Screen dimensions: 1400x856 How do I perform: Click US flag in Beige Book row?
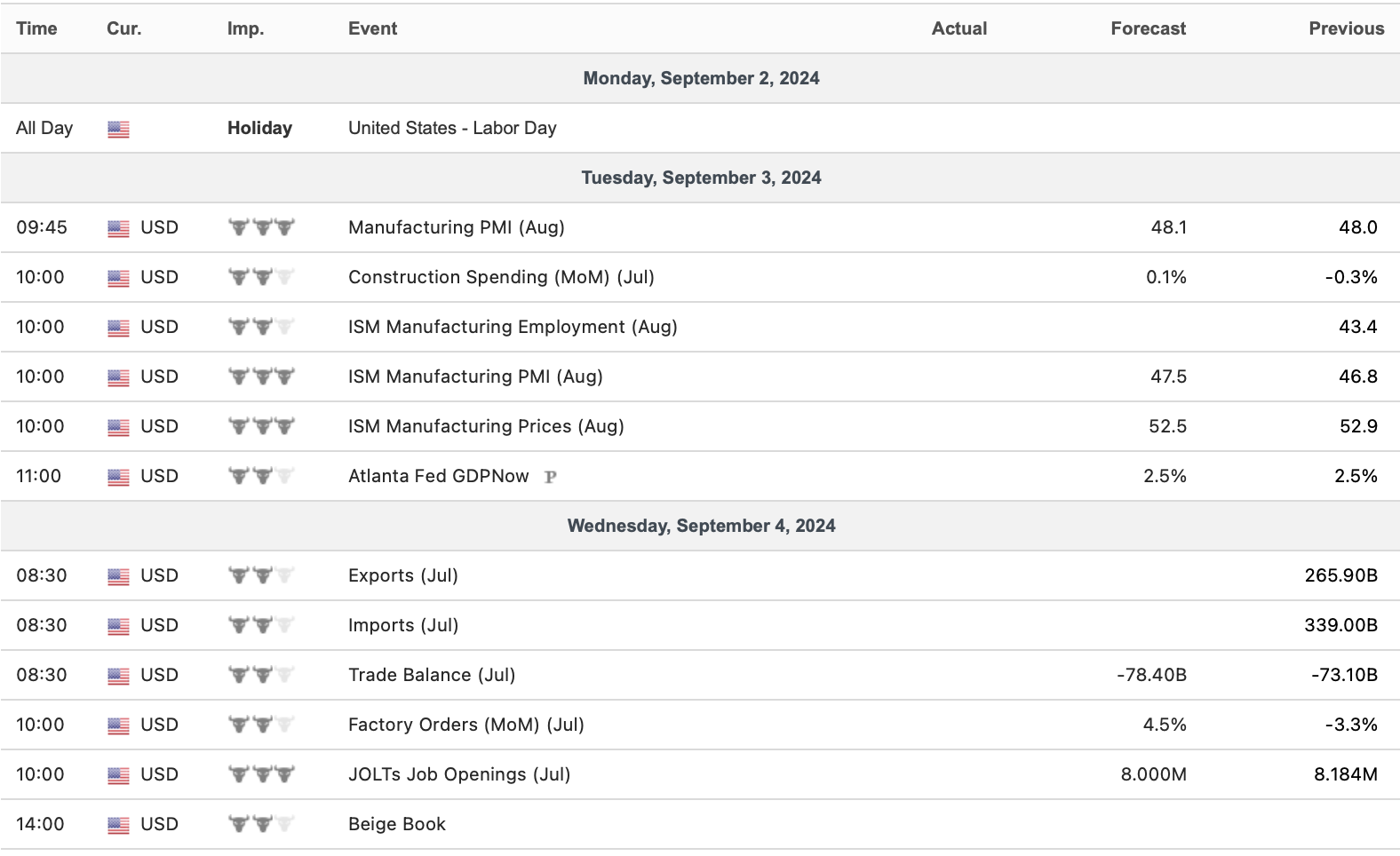point(118,825)
